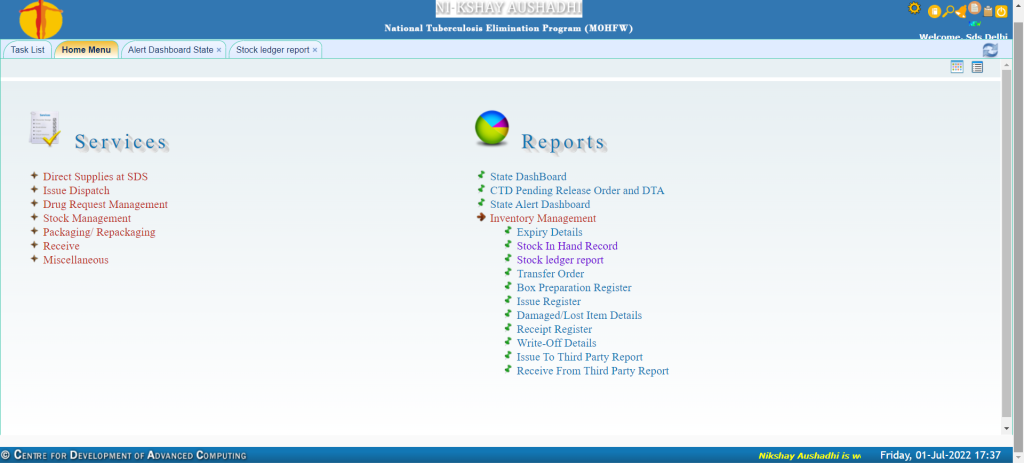Click the document icon marked NEW
Screen dimensions: 1024x463
click(974, 8)
